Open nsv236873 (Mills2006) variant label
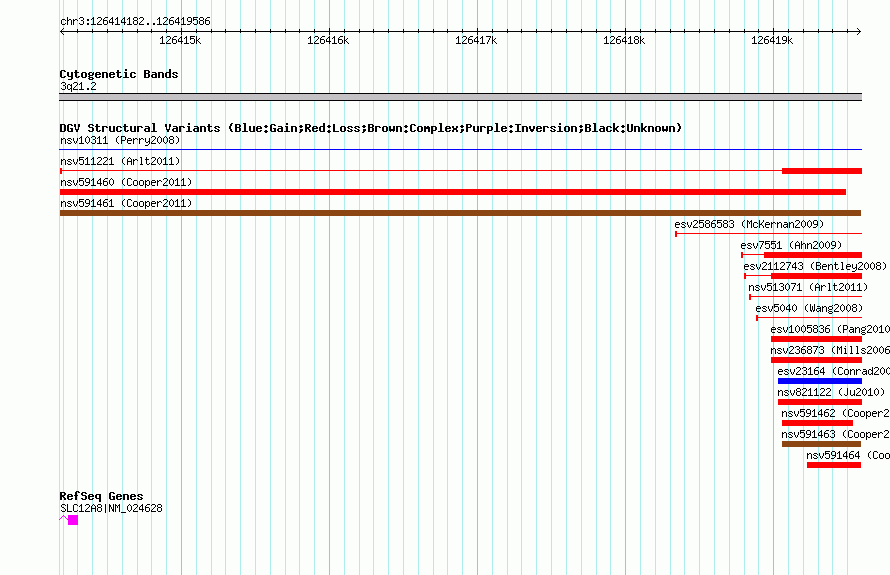The height and width of the screenshot is (575, 890). tap(830, 350)
